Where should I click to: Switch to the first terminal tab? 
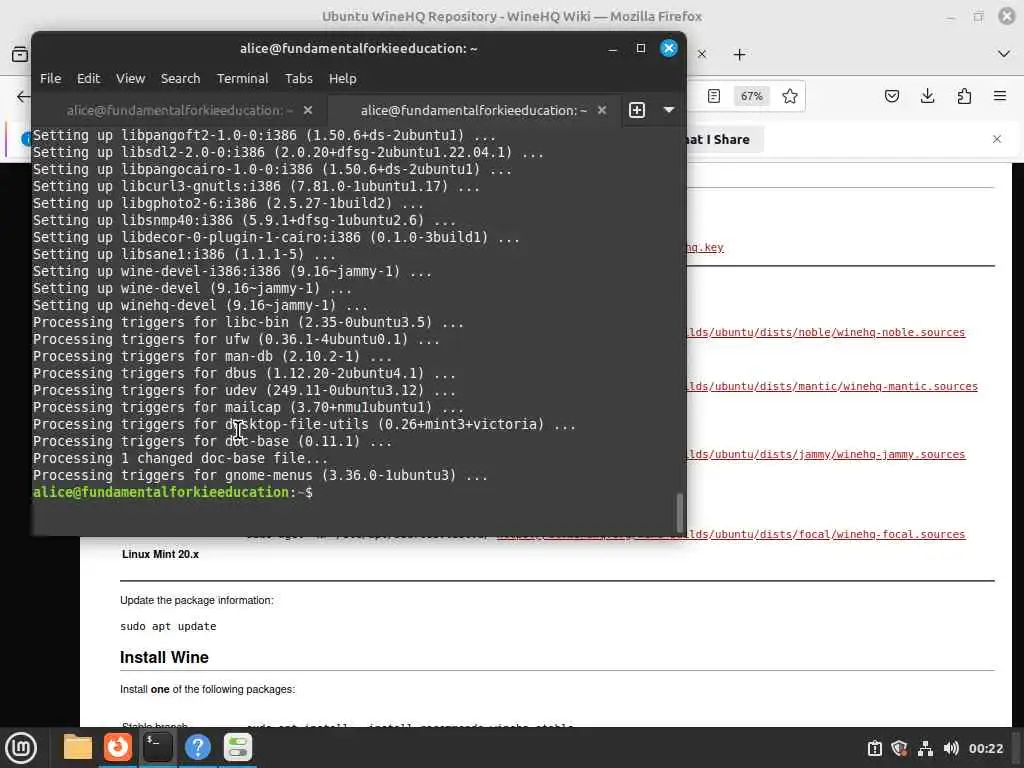pos(180,110)
